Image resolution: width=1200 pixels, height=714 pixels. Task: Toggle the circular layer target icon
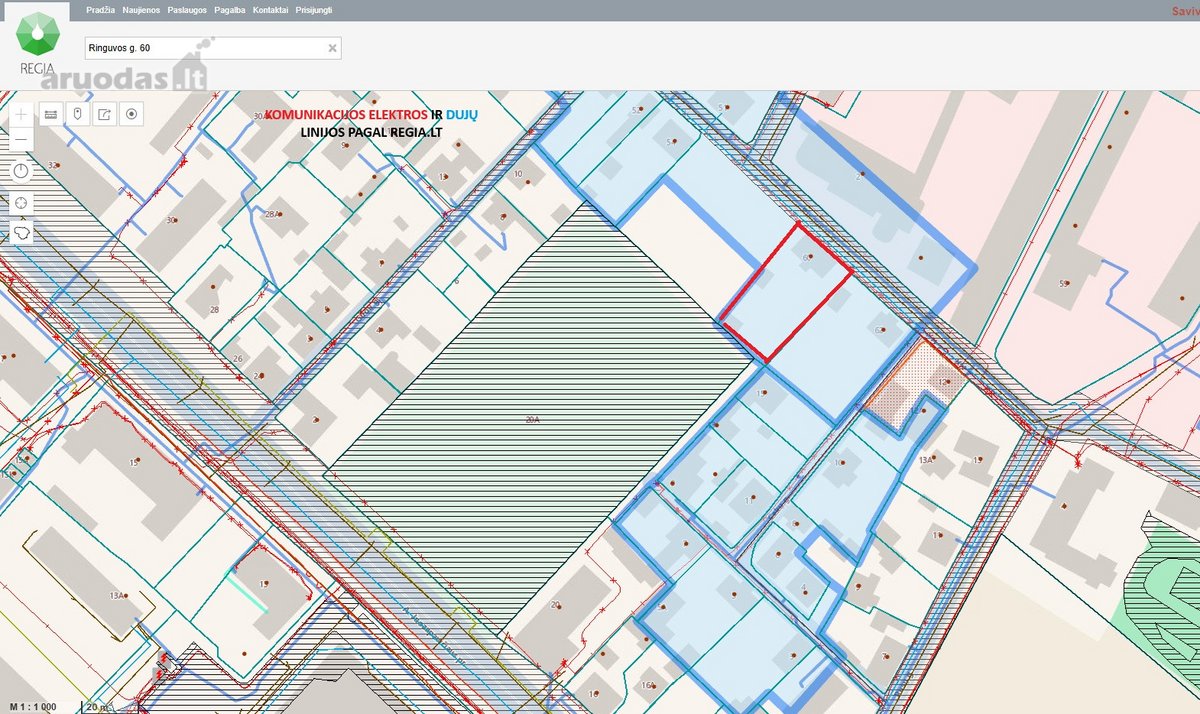[132, 113]
